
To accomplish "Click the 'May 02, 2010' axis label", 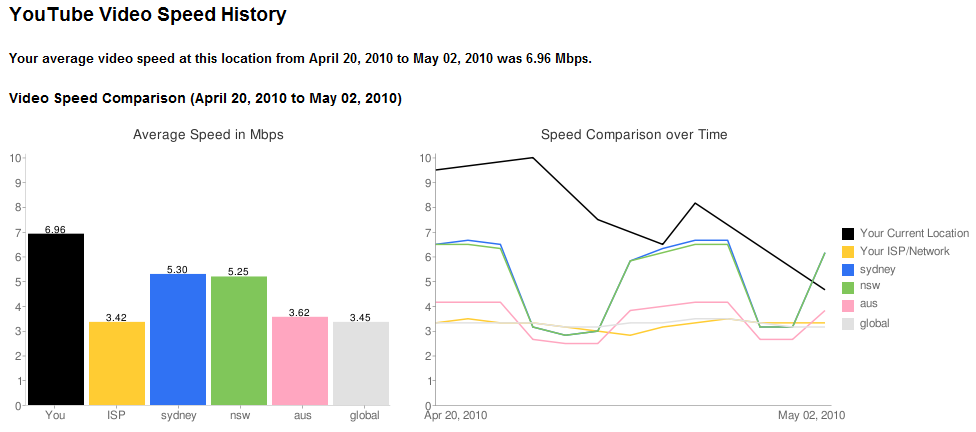I will tap(812, 415).
